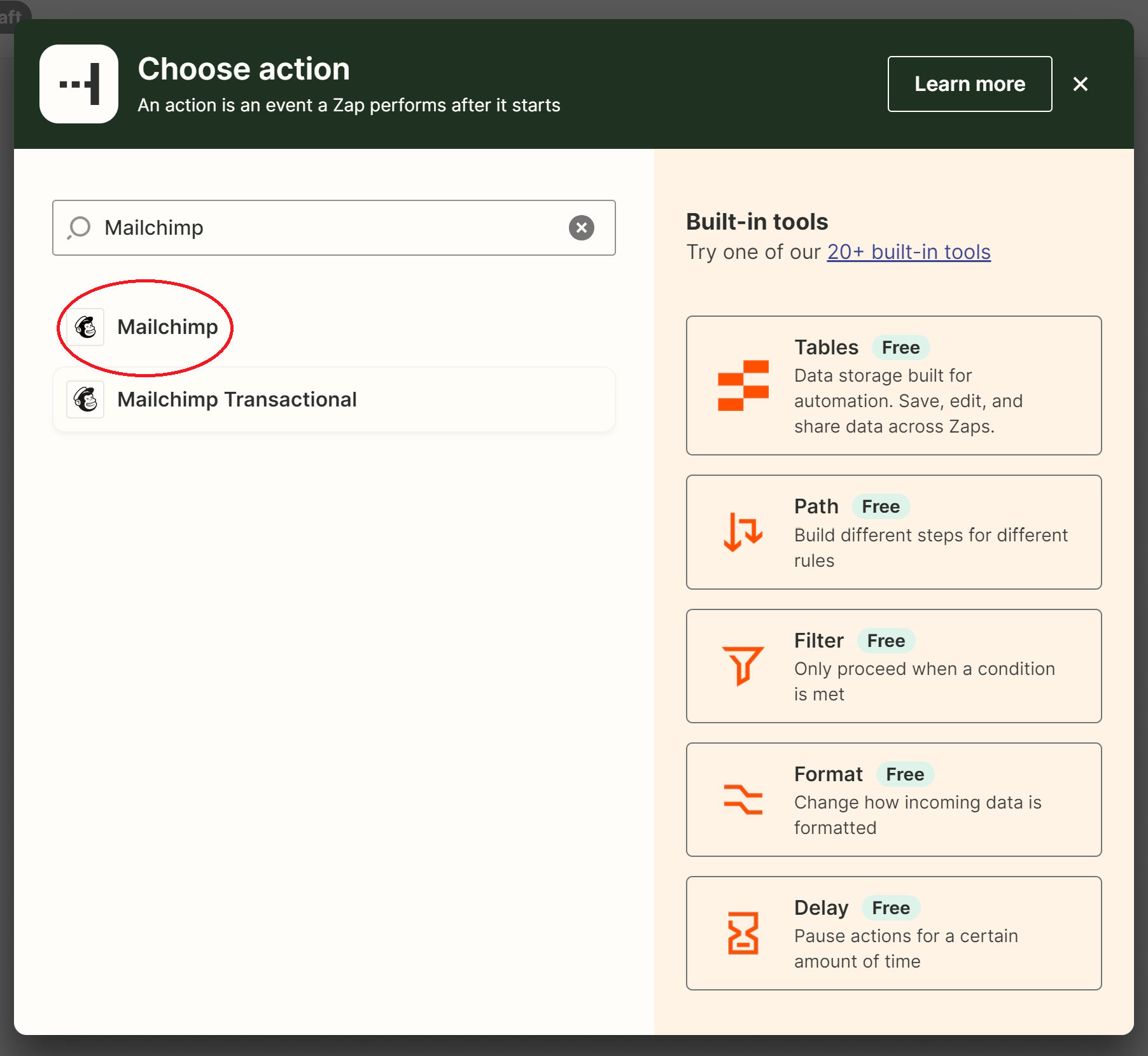Click the Delay hourglass icon

click(x=743, y=933)
